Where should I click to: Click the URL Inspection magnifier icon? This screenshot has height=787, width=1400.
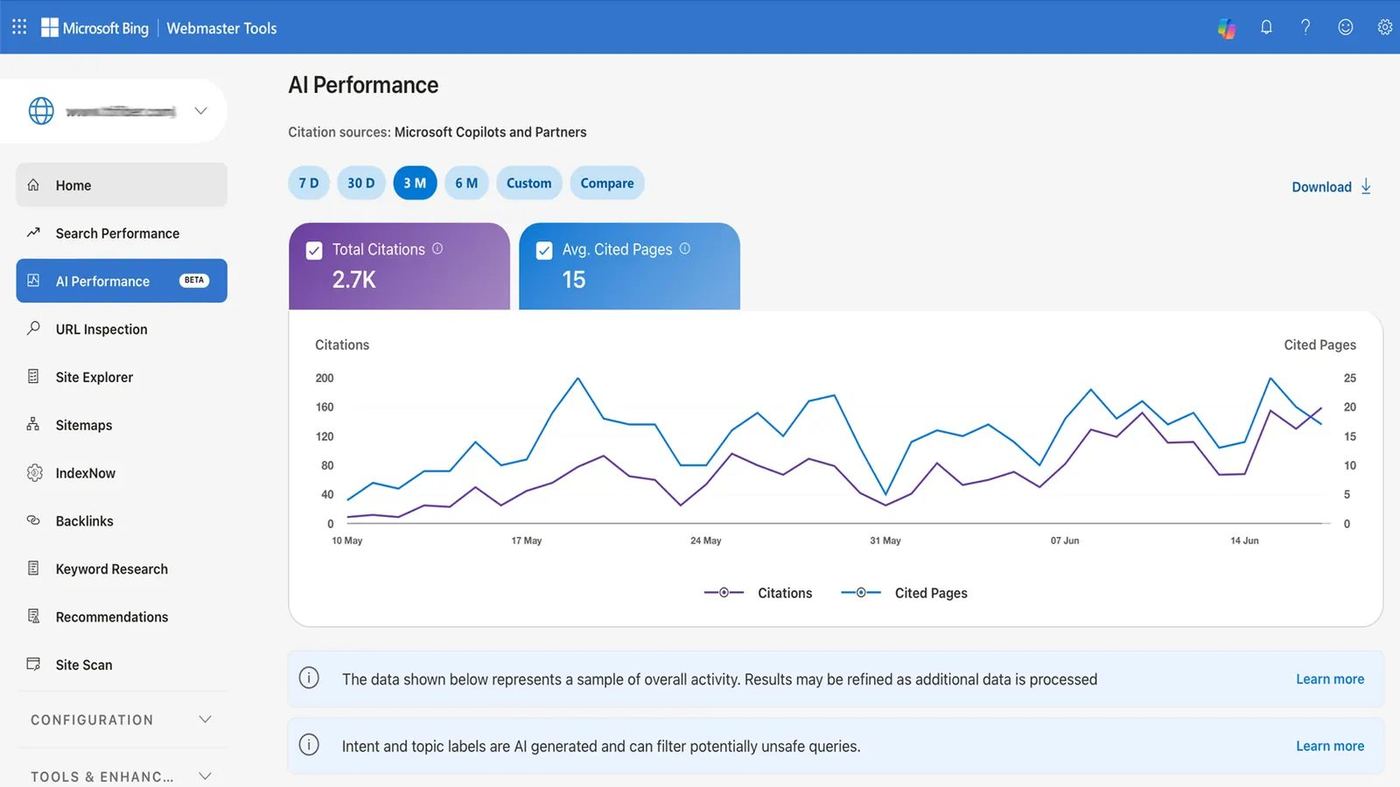33,328
